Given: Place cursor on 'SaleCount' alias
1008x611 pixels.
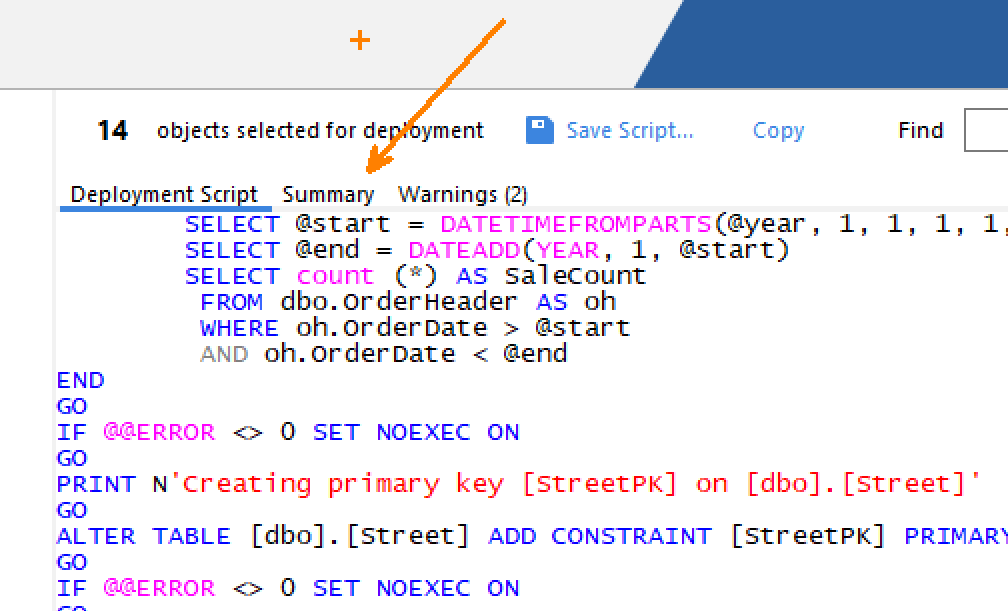Looking at the screenshot, I should pos(575,276).
